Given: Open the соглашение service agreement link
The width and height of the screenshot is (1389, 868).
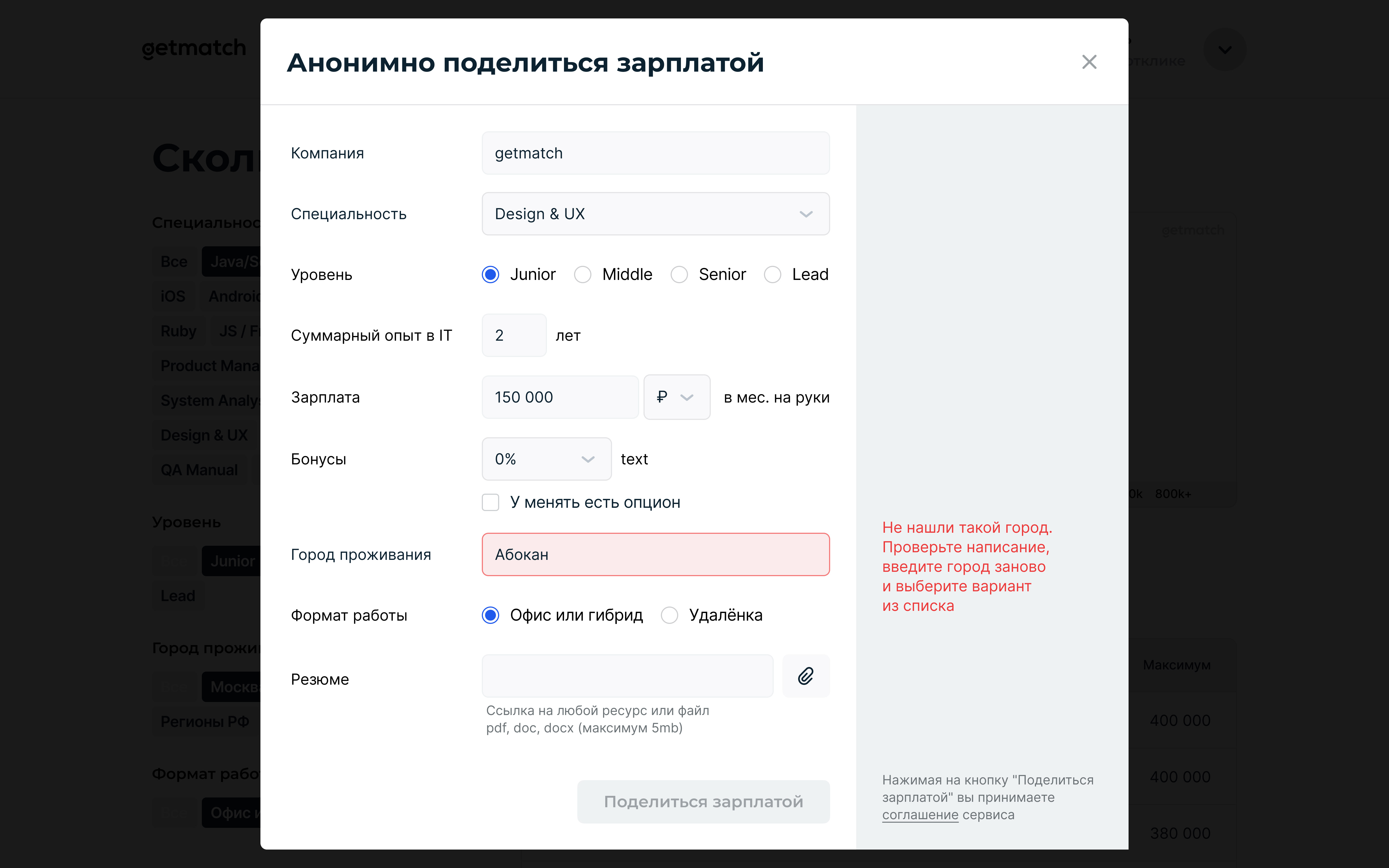Looking at the screenshot, I should point(920,815).
